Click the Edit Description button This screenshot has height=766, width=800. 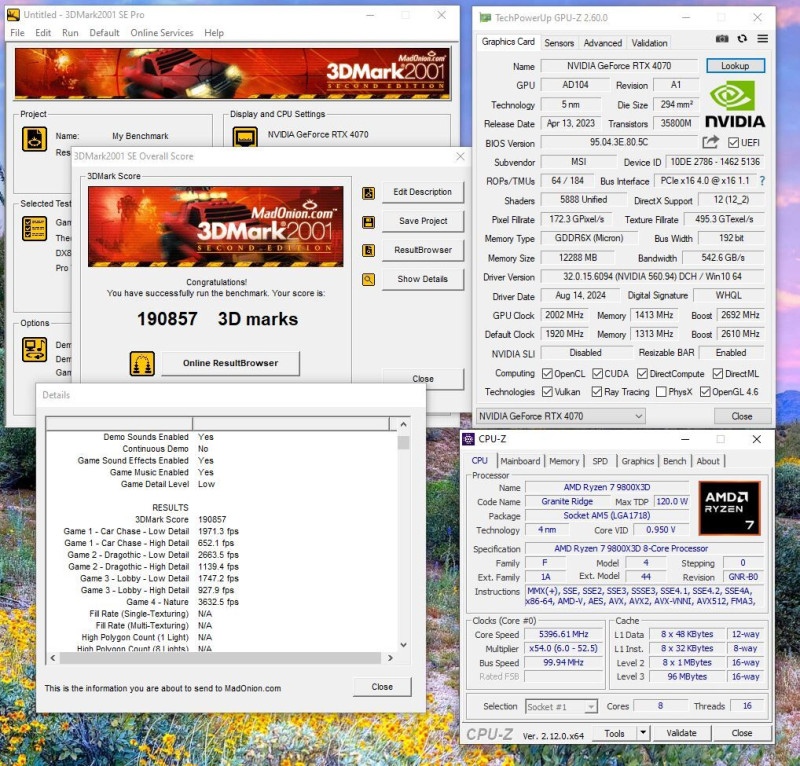click(422, 192)
